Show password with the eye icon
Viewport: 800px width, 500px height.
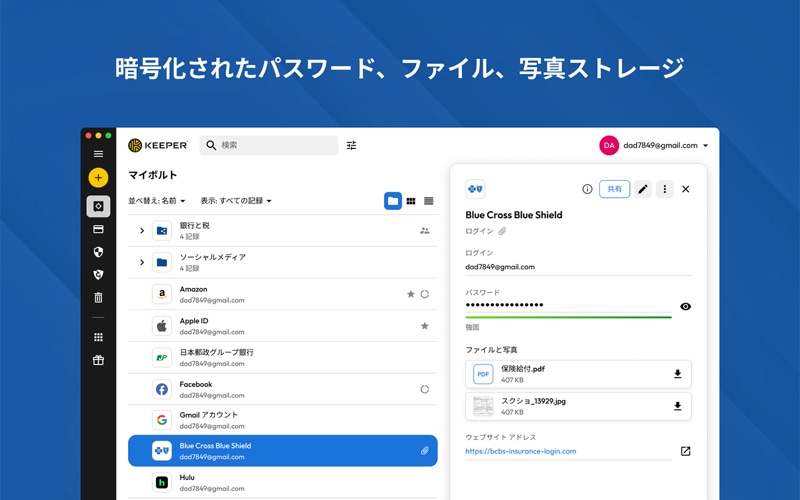(686, 307)
